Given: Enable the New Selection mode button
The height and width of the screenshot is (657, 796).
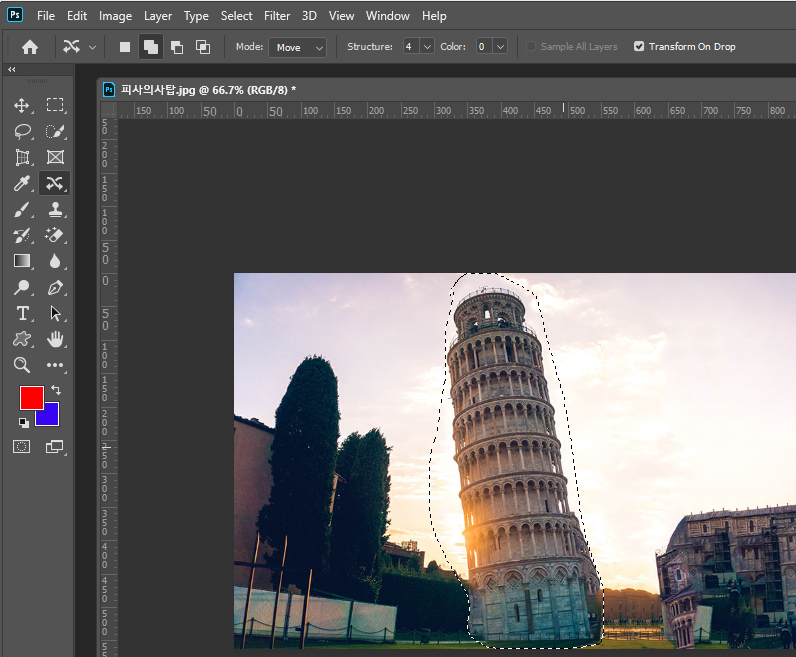Looking at the screenshot, I should click(125, 47).
